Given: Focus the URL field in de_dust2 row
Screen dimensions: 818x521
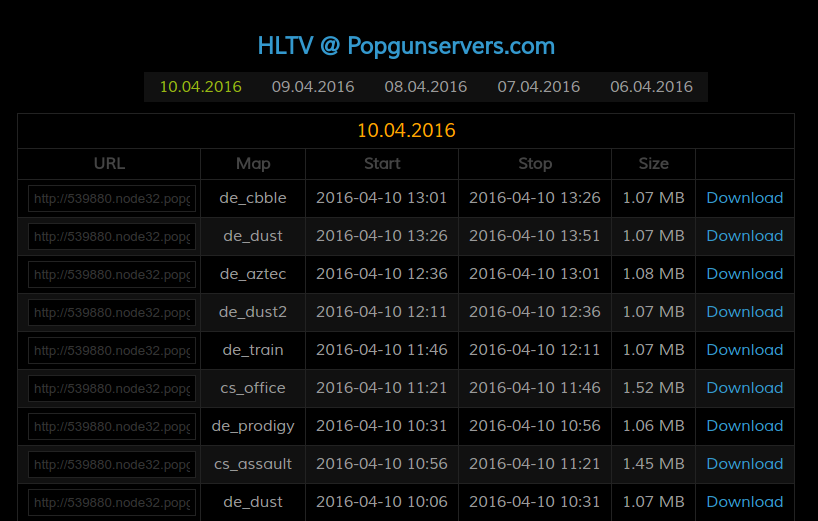Looking at the screenshot, I should (x=112, y=313).
